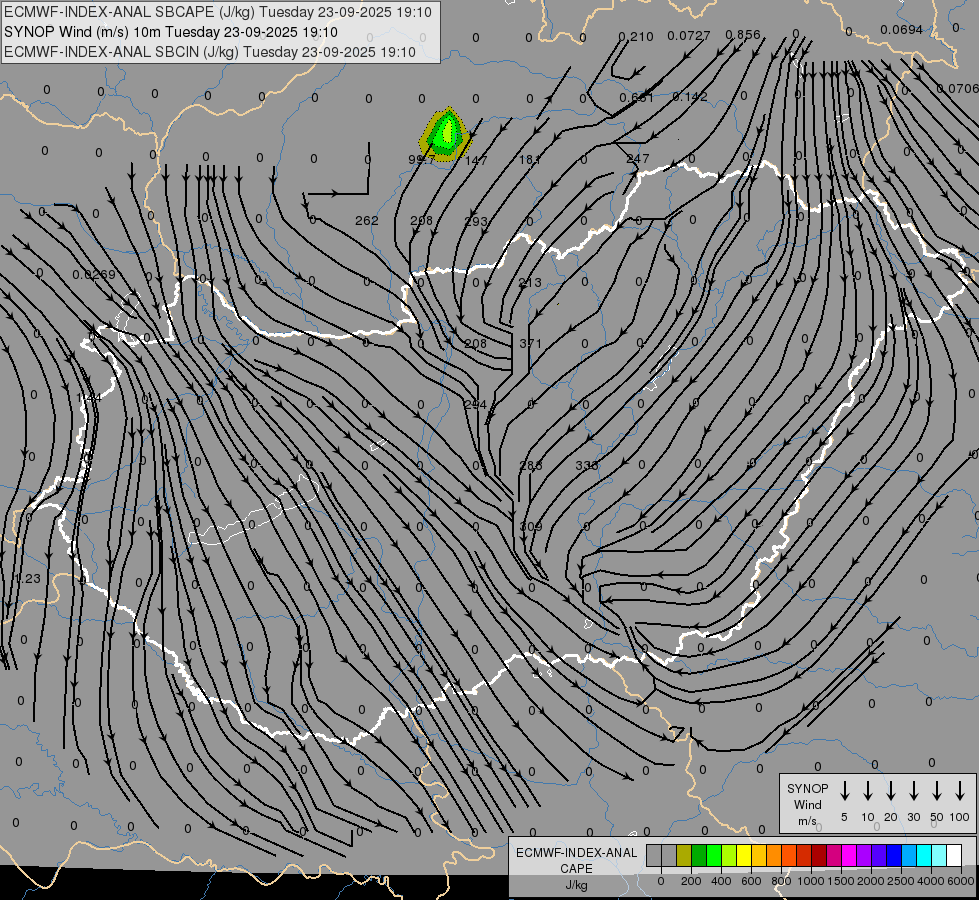Click the 338 CAPE value on the map
This screenshot has height=900, width=979.
(587, 465)
